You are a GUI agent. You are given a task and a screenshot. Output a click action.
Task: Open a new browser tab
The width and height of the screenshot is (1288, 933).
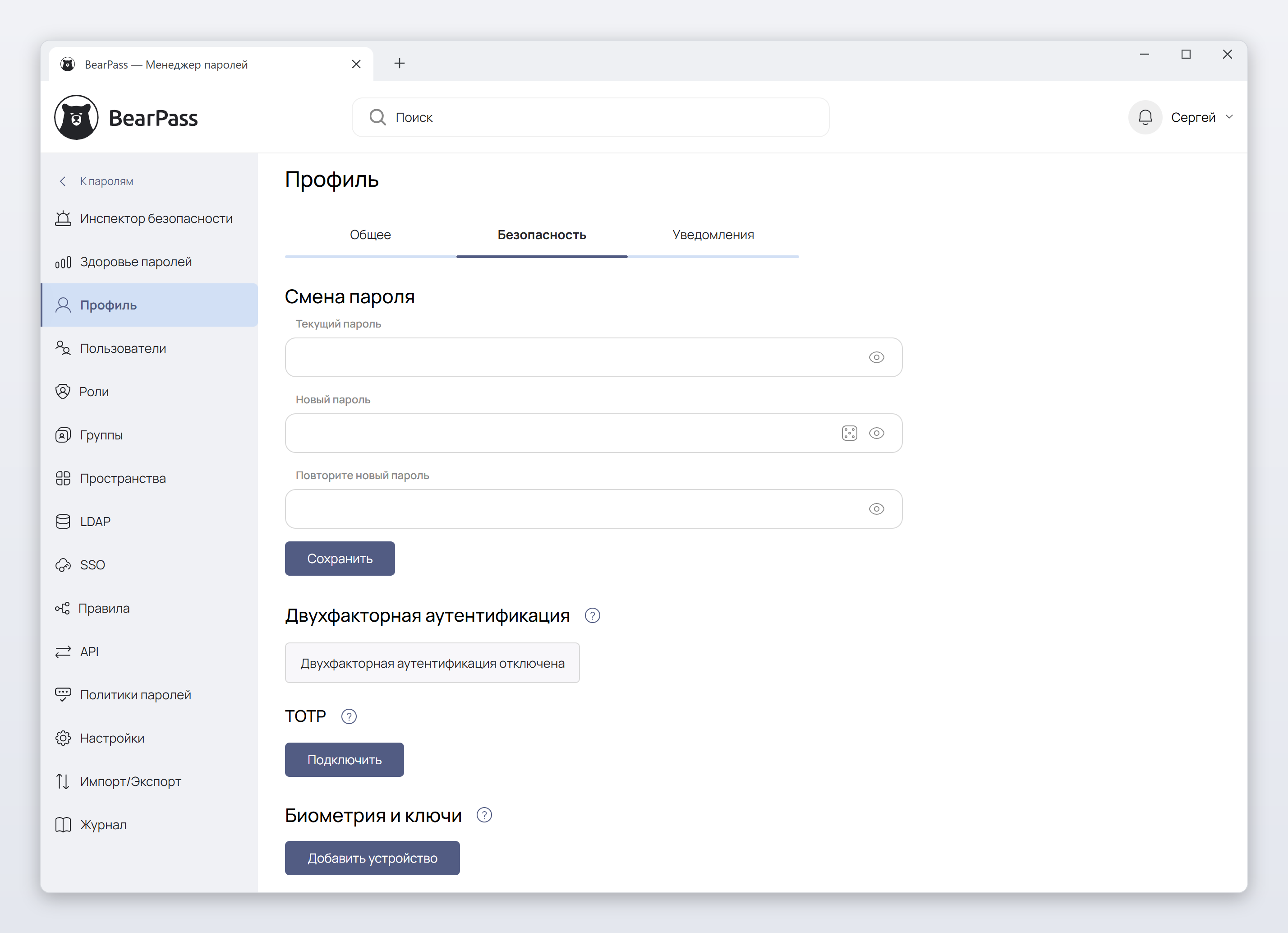(399, 64)
